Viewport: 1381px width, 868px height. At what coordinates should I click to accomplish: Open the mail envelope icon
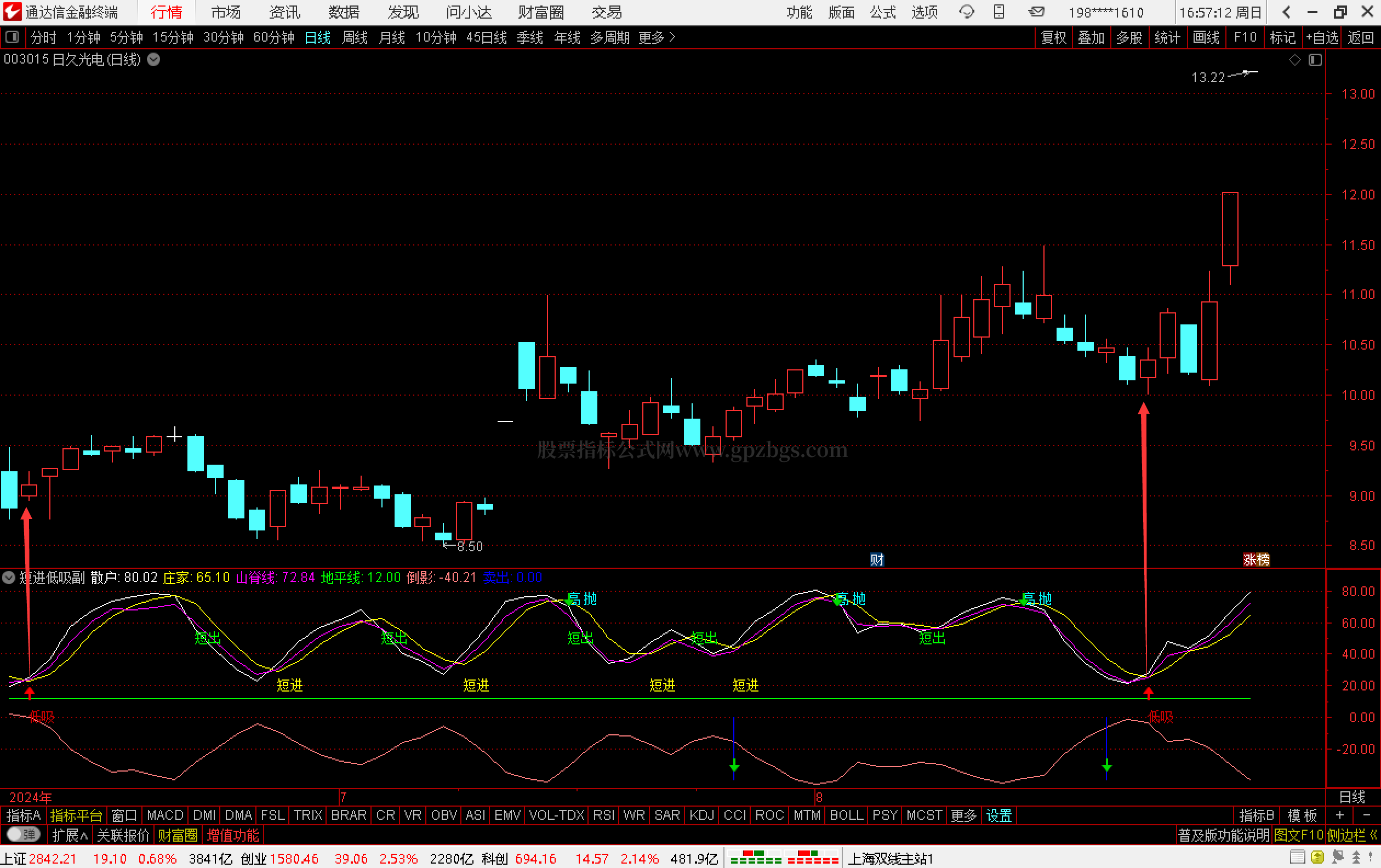coord(1036,12)
